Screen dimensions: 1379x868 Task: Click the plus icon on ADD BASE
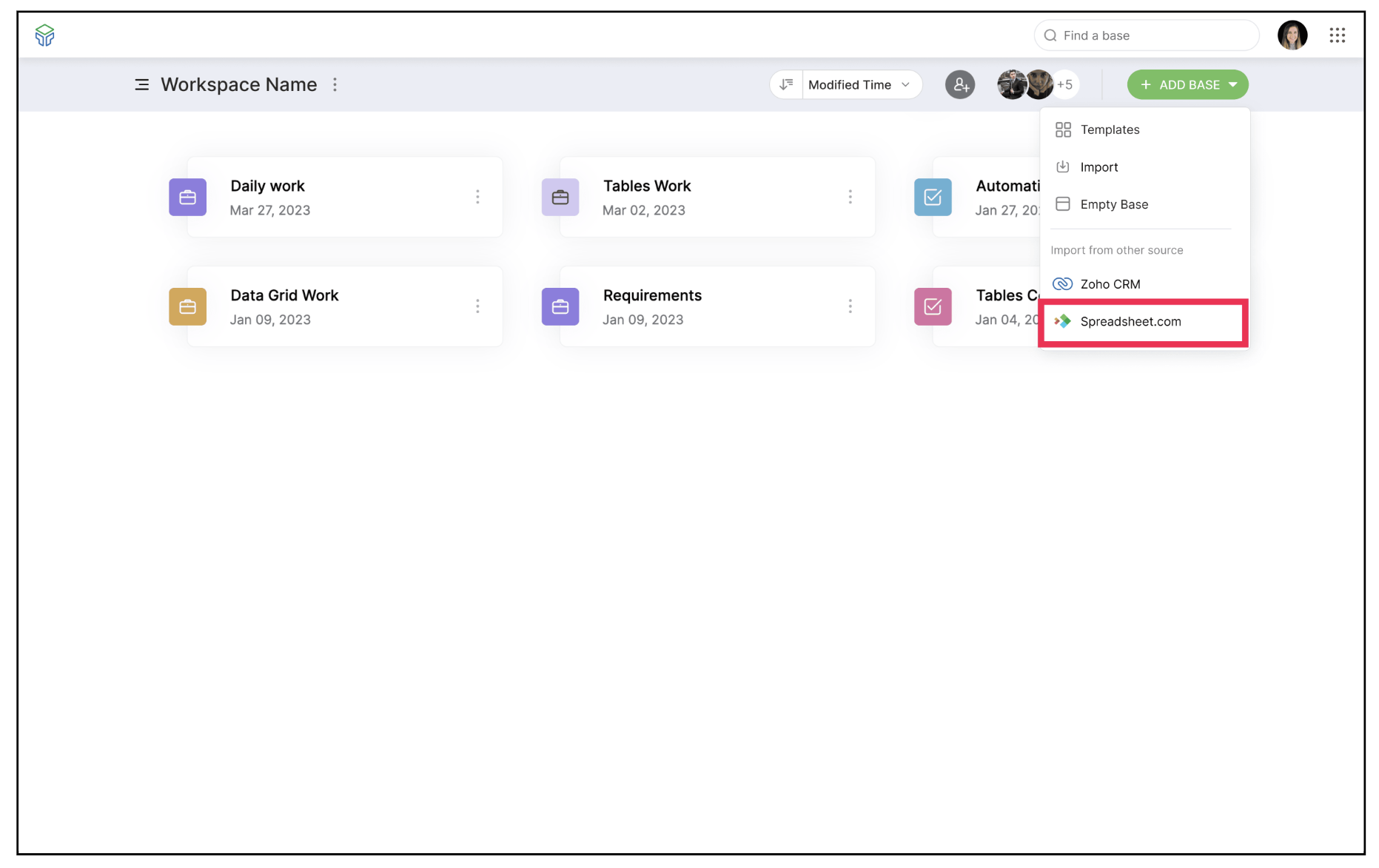point(1146,85)
